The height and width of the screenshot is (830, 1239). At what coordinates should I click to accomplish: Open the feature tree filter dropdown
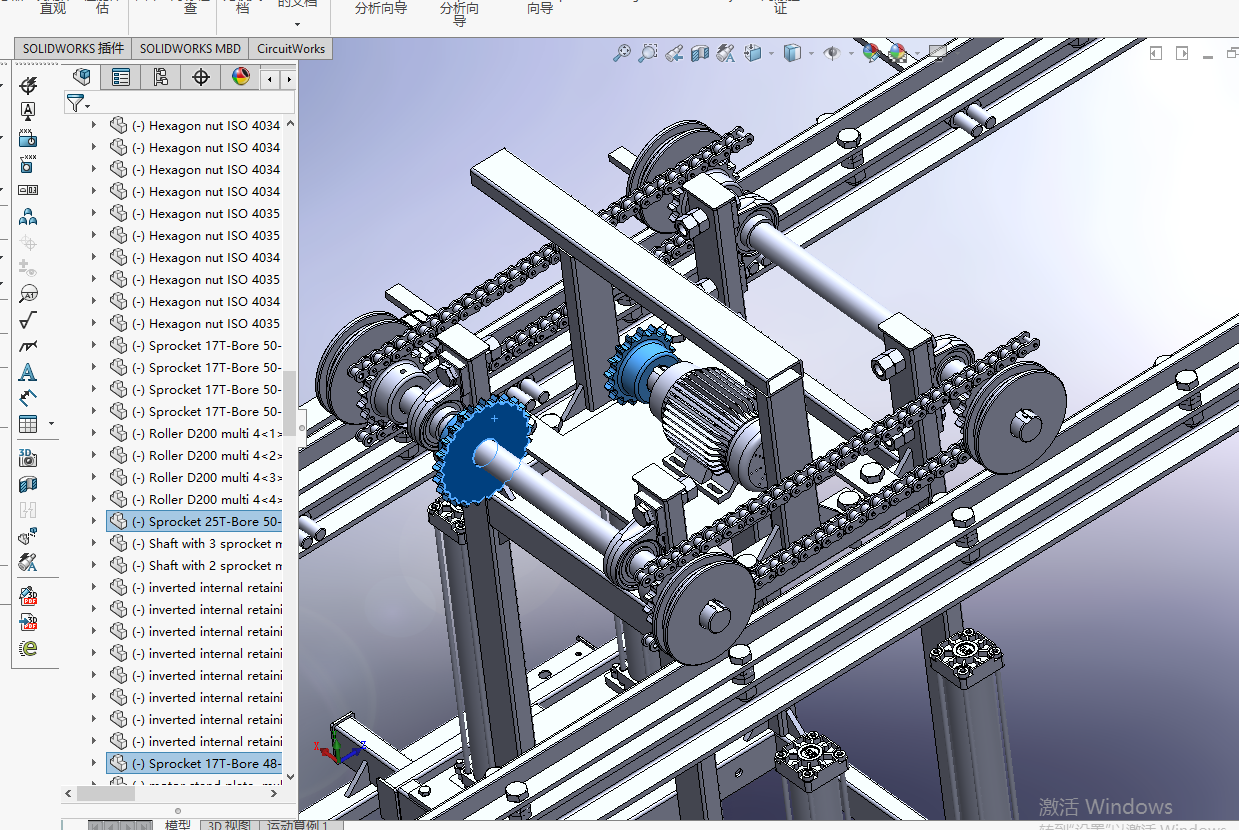[x=78, y=102]
